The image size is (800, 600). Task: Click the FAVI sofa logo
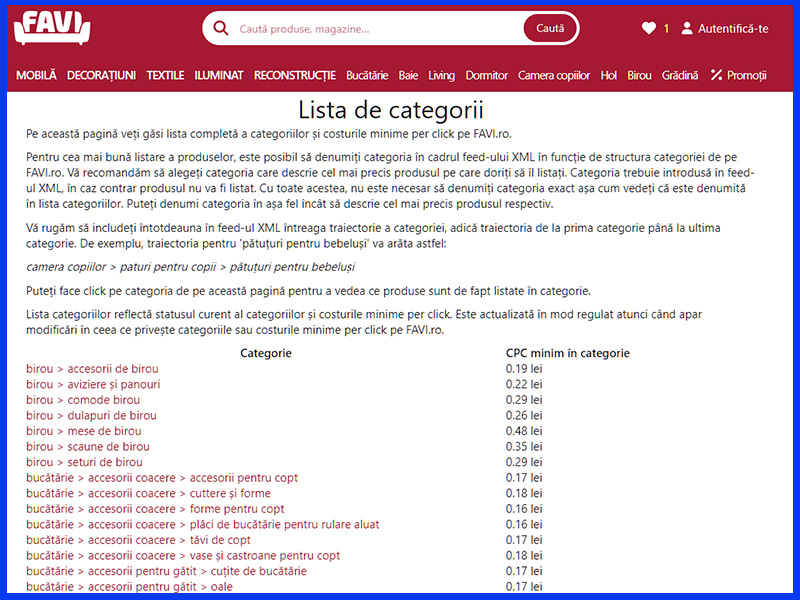pyautogui.click(x=52, y=28)
